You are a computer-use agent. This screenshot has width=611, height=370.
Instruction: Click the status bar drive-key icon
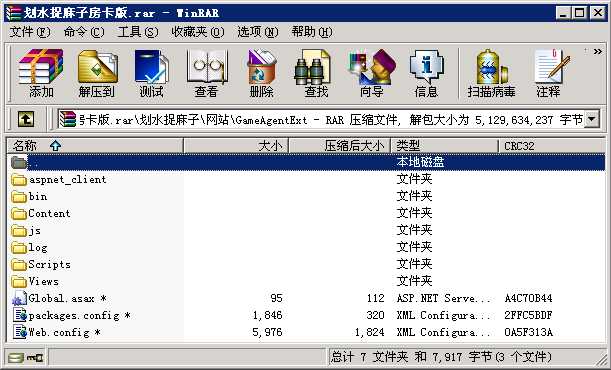point(26,357)
